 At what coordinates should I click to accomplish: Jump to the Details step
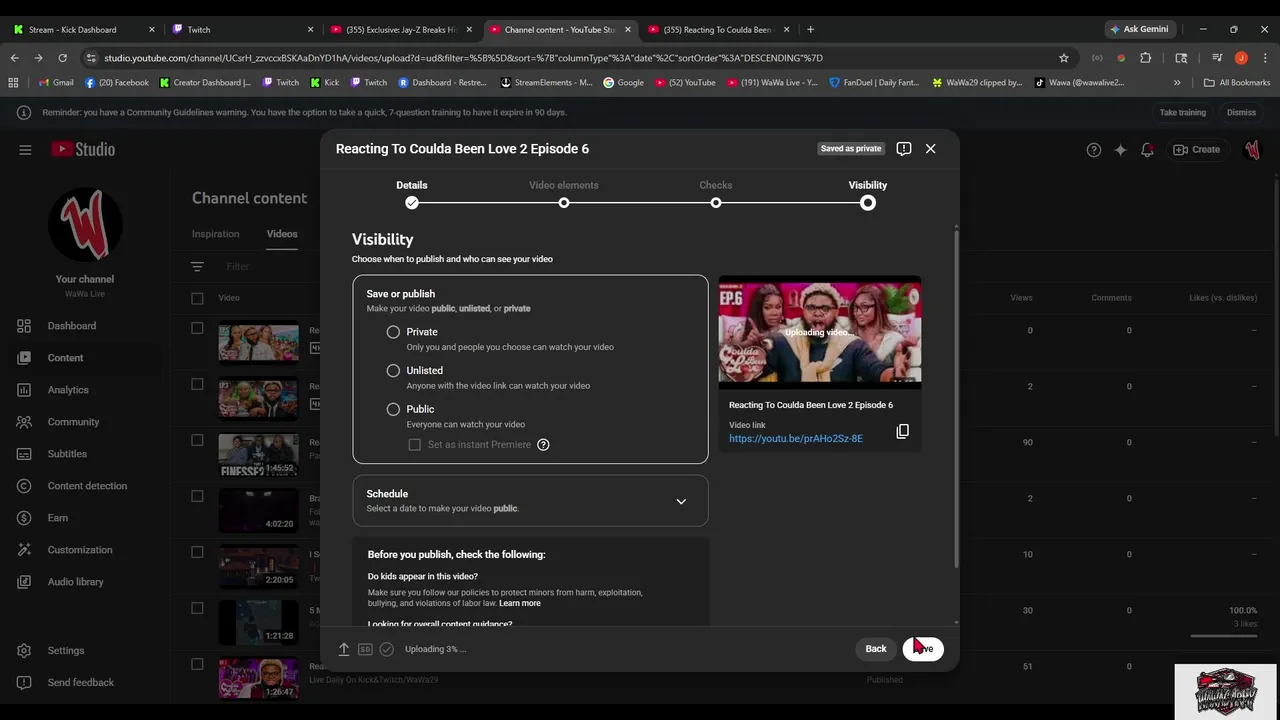[x=412, y=194]
